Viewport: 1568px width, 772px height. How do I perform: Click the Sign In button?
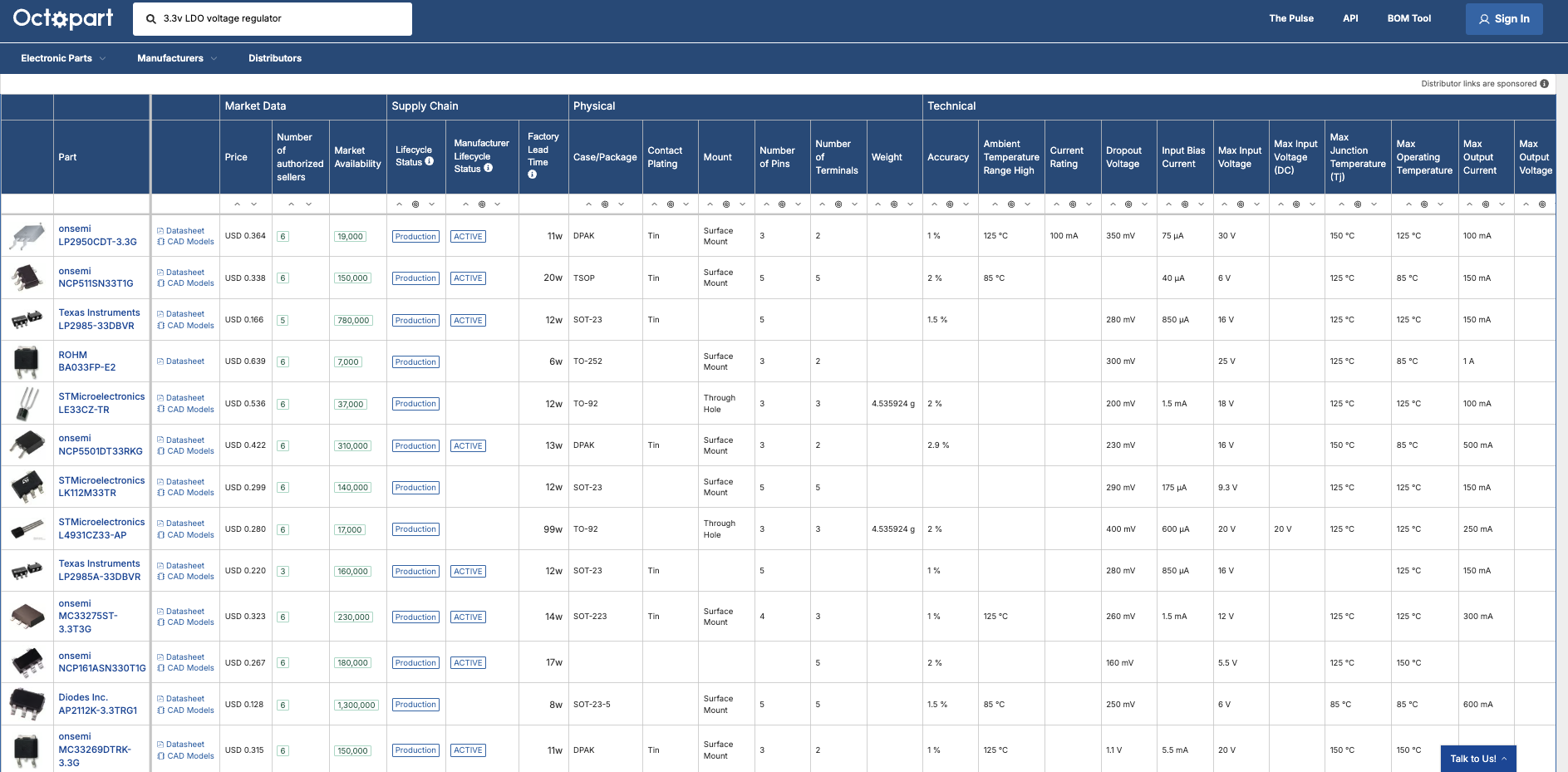(1503, 19)
